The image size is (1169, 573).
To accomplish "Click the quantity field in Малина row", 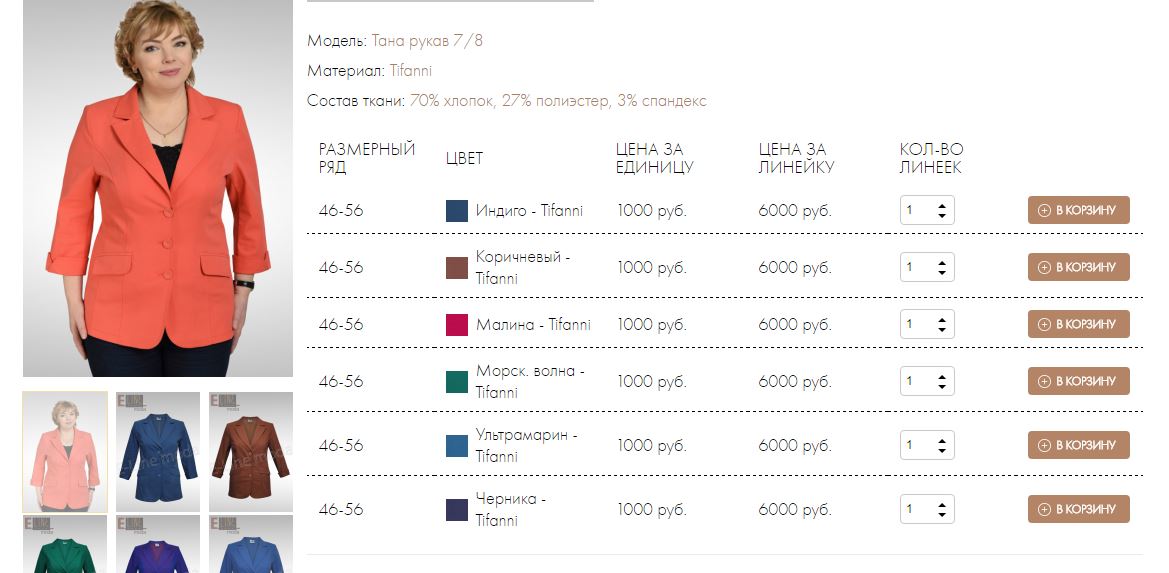I will tap(927, 324).
